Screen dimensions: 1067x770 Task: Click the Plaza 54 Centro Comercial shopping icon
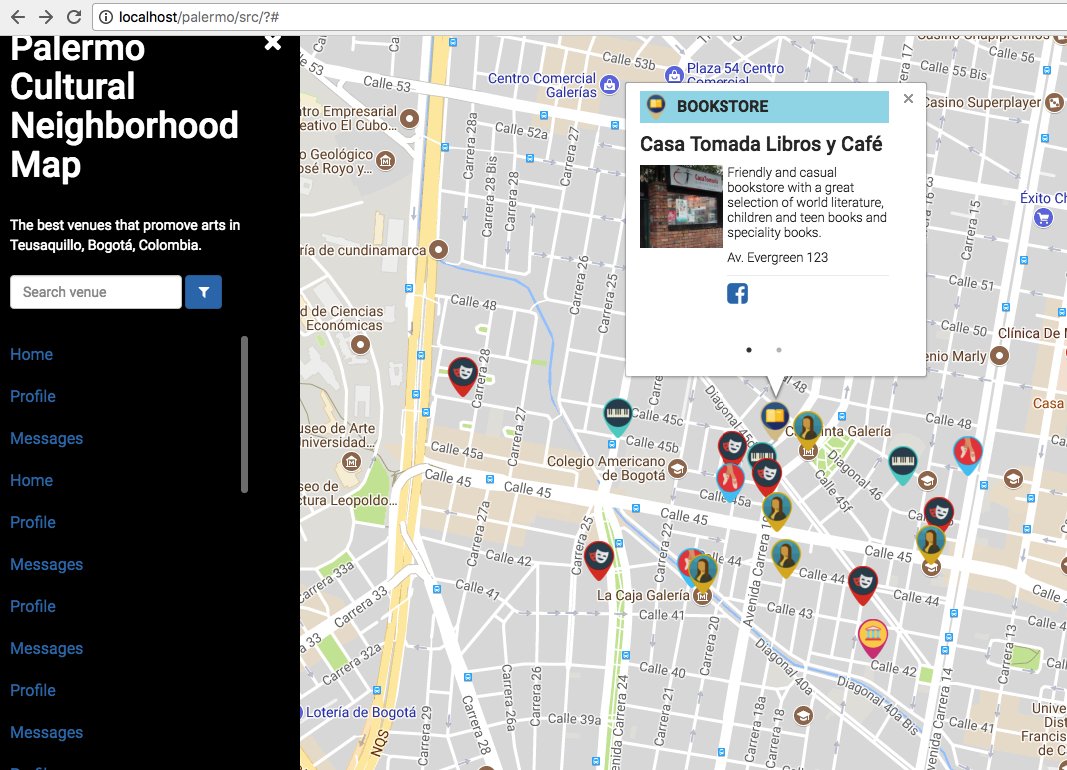tap(674, 74)
